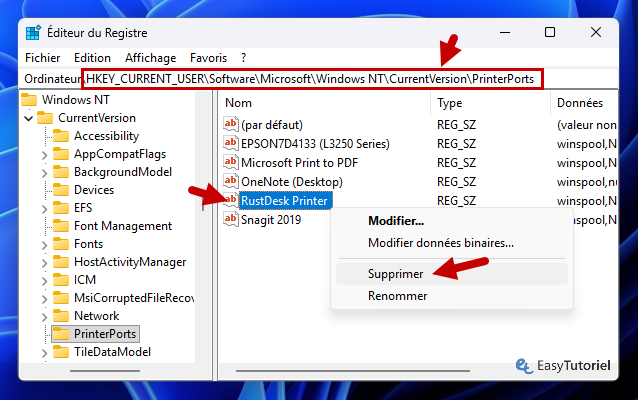Minimize the Registry Editor window
638x400 pixels.
click(505, 32)
